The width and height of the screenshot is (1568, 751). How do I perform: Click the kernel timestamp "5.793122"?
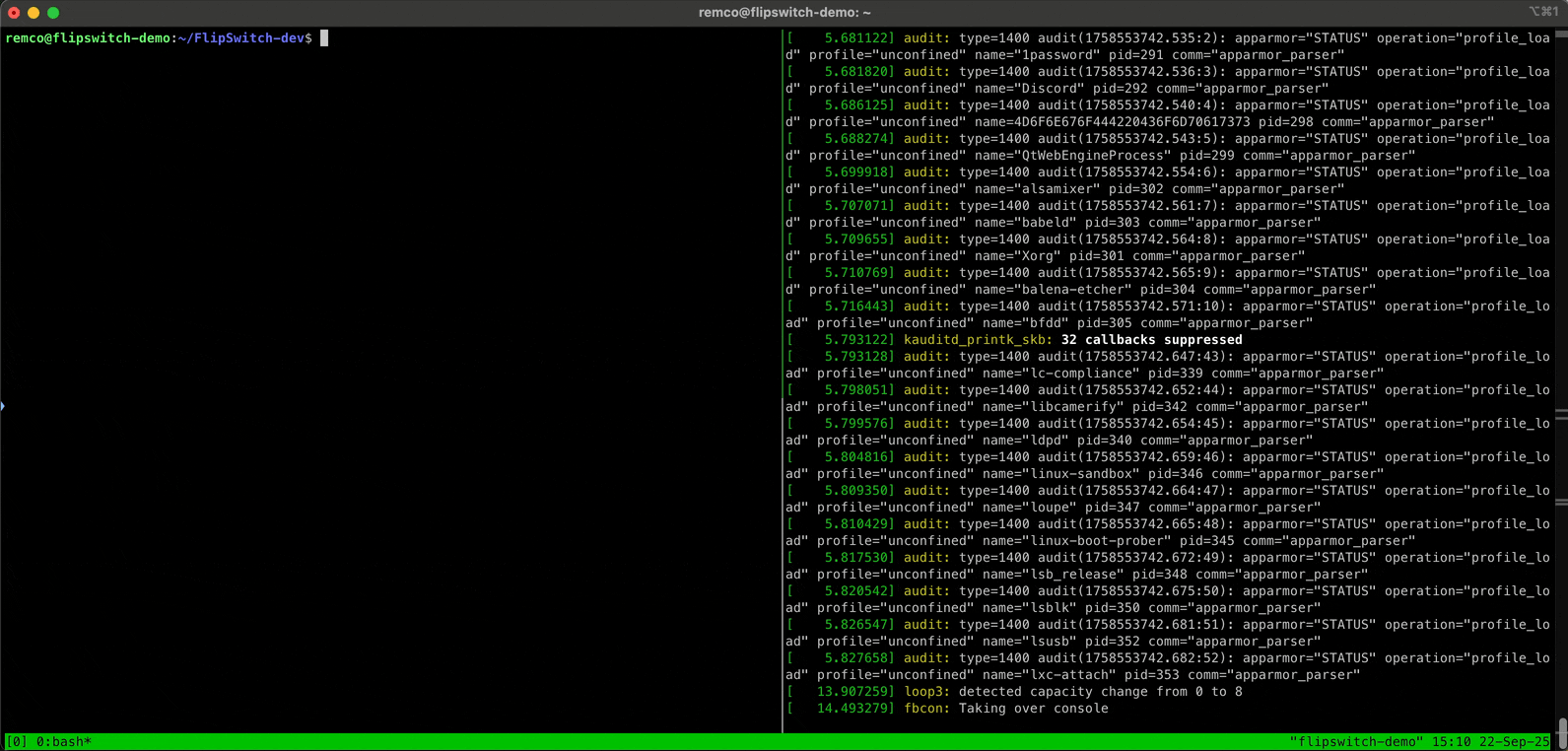click(x=856, y=340)
